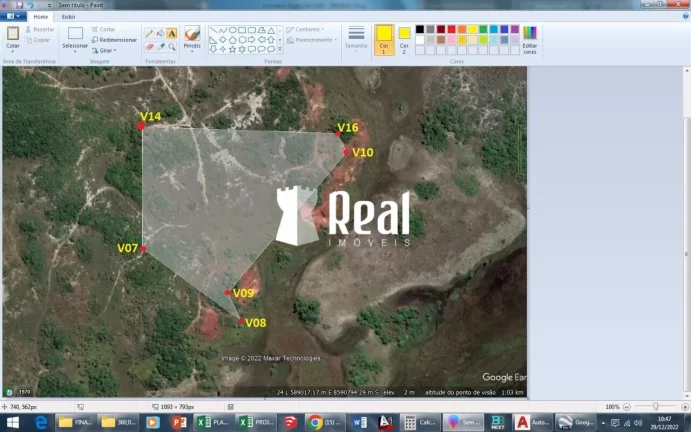Expand the Pincéis brushes dropdown
This screenshot has height=432, width=691.
point(192,51)
